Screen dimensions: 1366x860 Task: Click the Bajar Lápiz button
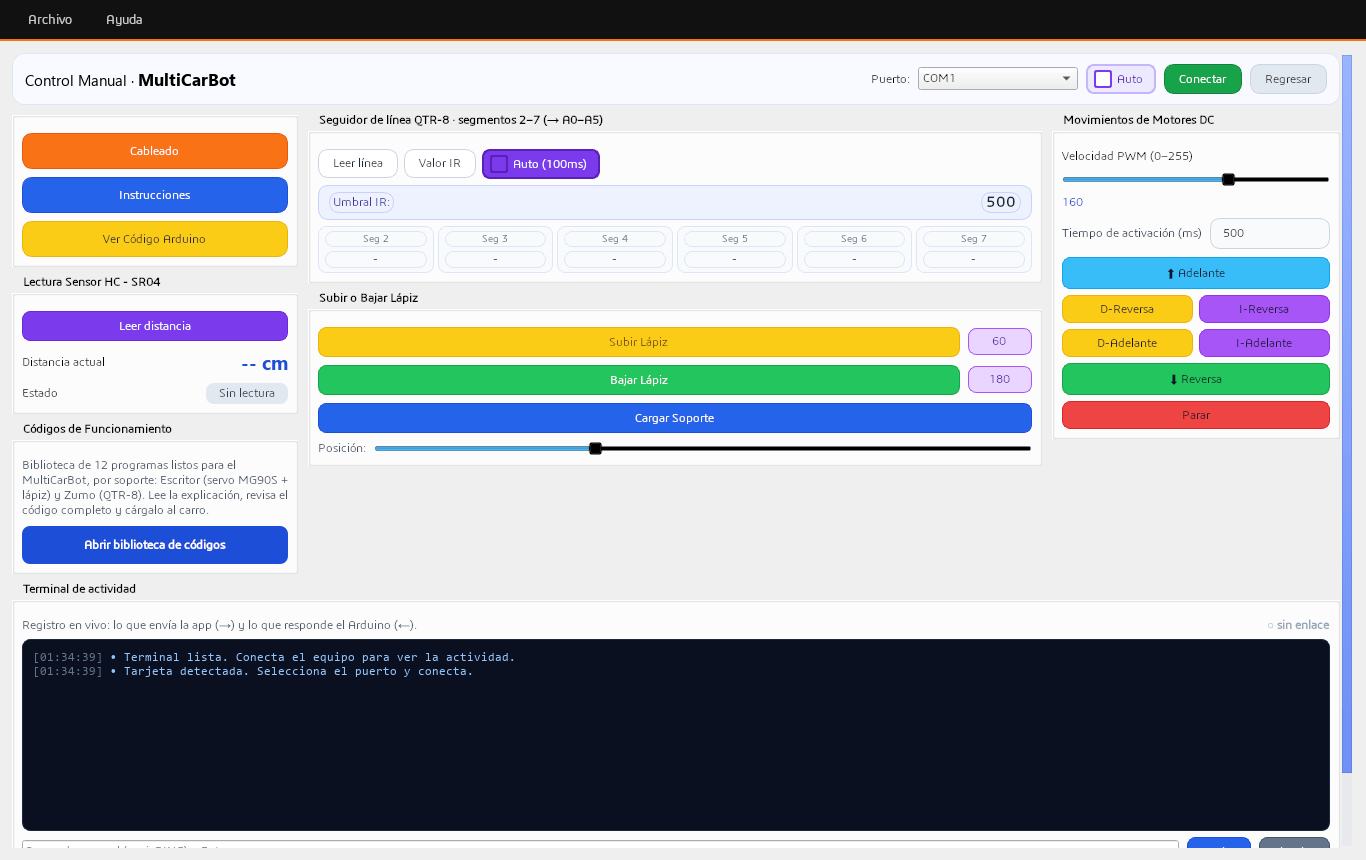click(x=639, y=380)
